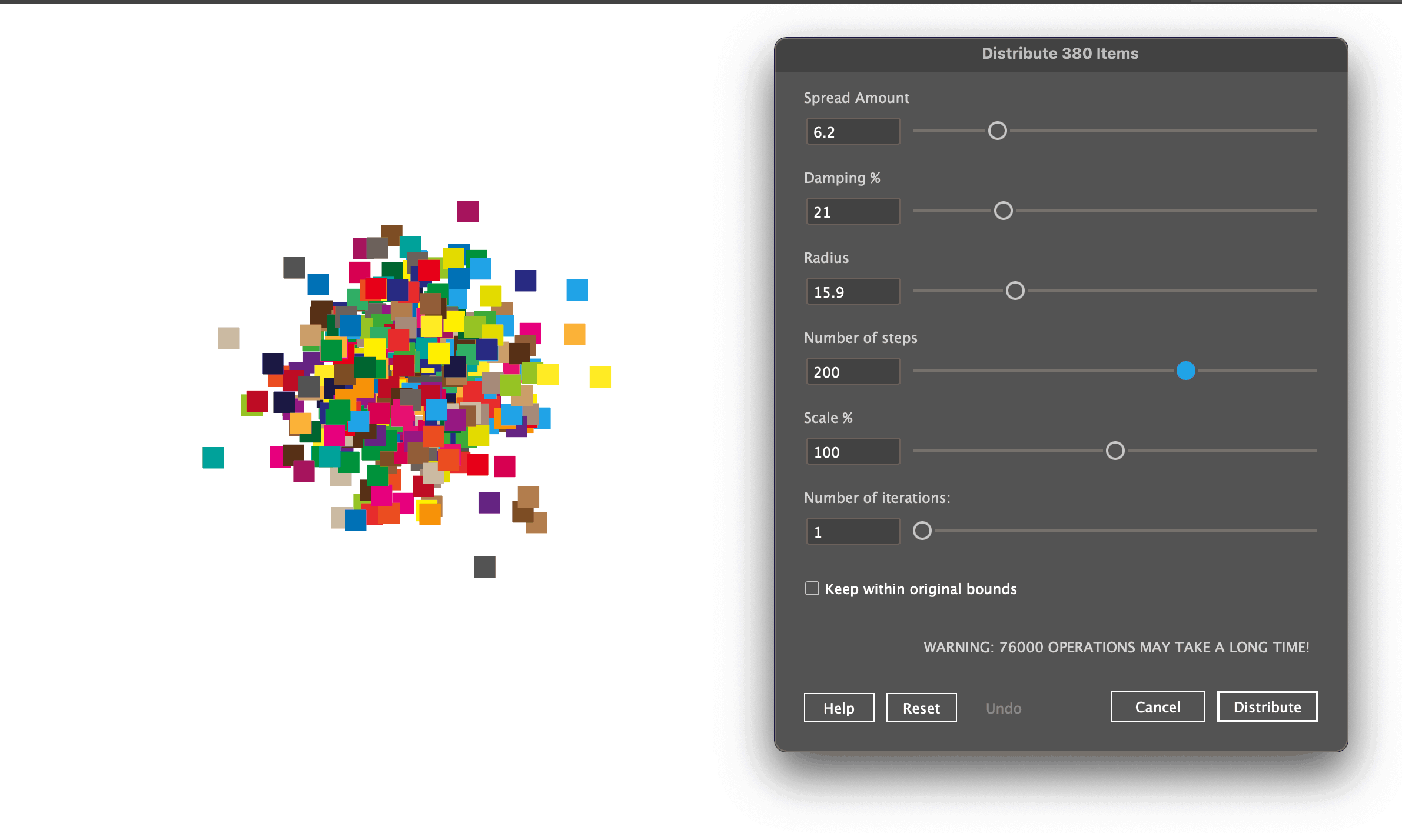Click the Scale % field showing 100
The height and width of the screenshot is (840, 1402).
(x=852, y=452)
